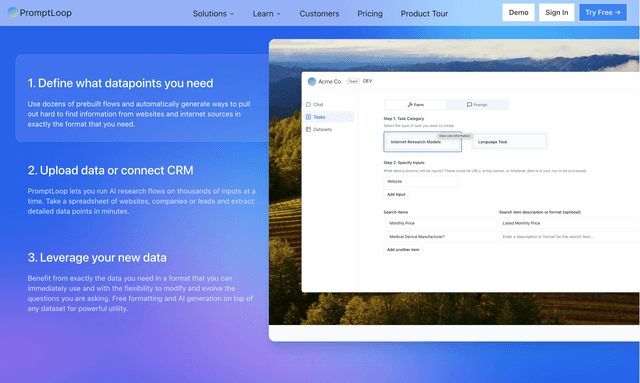Viewport: 640px width, 383px height.
Task: Open the Product Tour page
Action: click(424, 13)
